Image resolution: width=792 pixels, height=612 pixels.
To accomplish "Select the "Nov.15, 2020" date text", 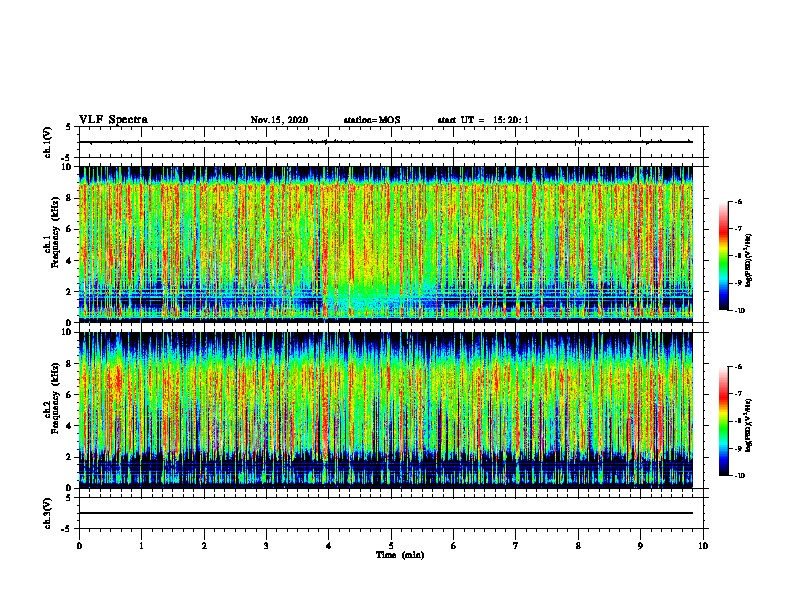I will (279, 120).
